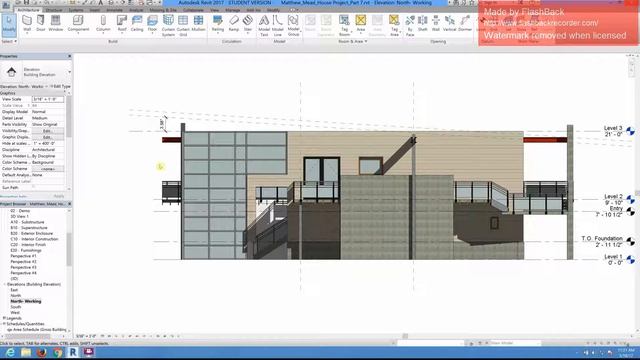The width and height of the screenshot is (640, 360).
Task: Open the element type selector dropdown
Action: point(69,72)
